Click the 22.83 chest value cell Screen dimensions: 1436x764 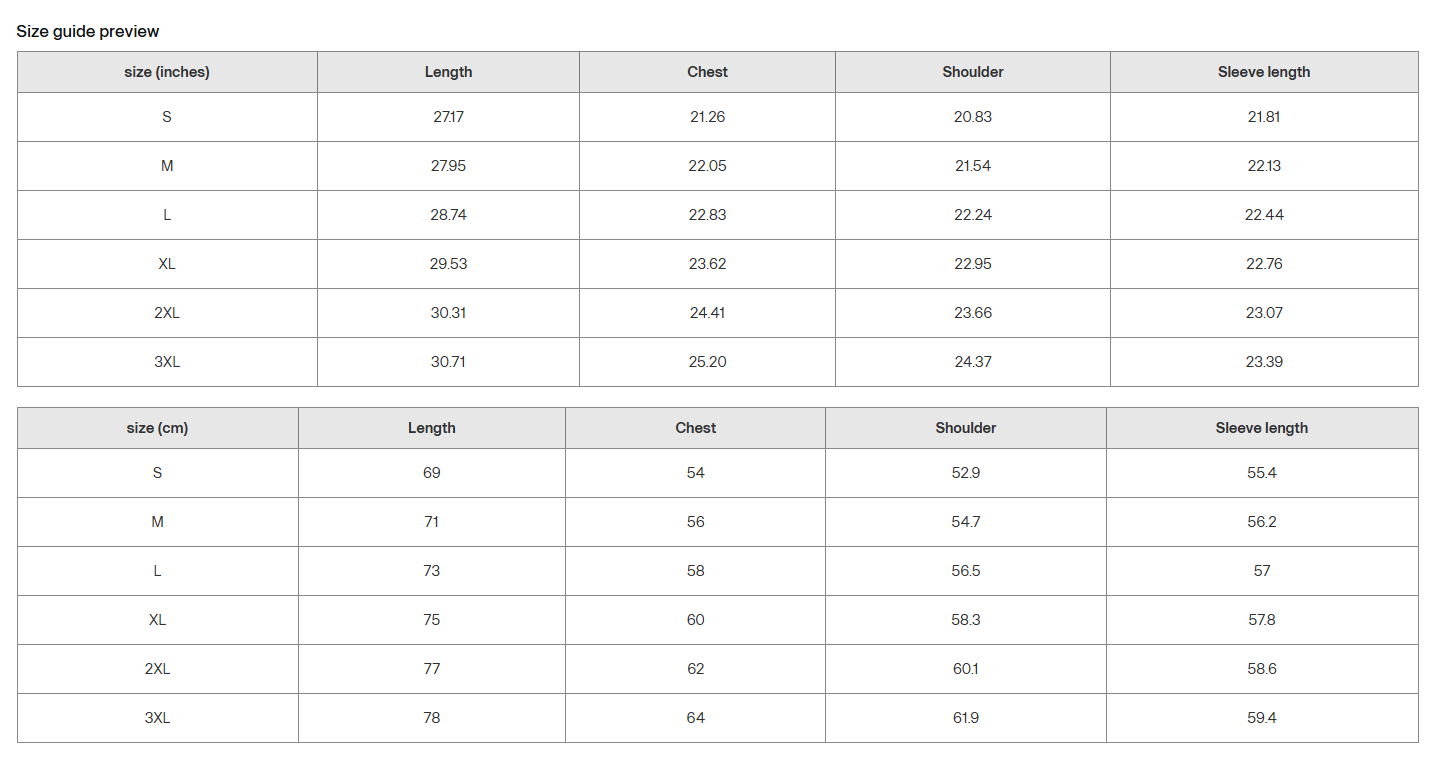pyautogui.click(x=707, y=215)
